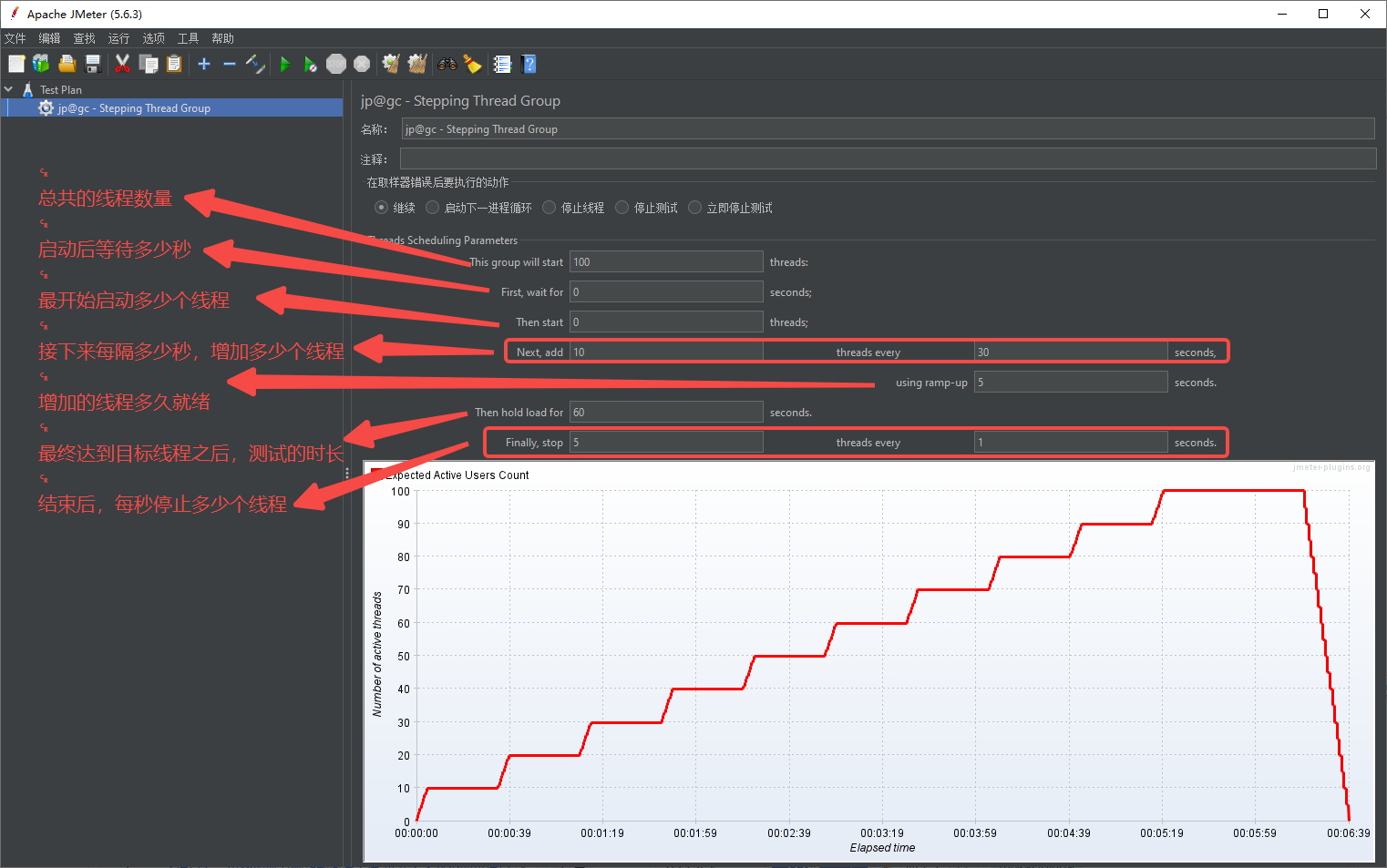Edit threads every 30 seconds field
The width and height of the screenshot is (1387, 868).
(x=1071, y=352)
